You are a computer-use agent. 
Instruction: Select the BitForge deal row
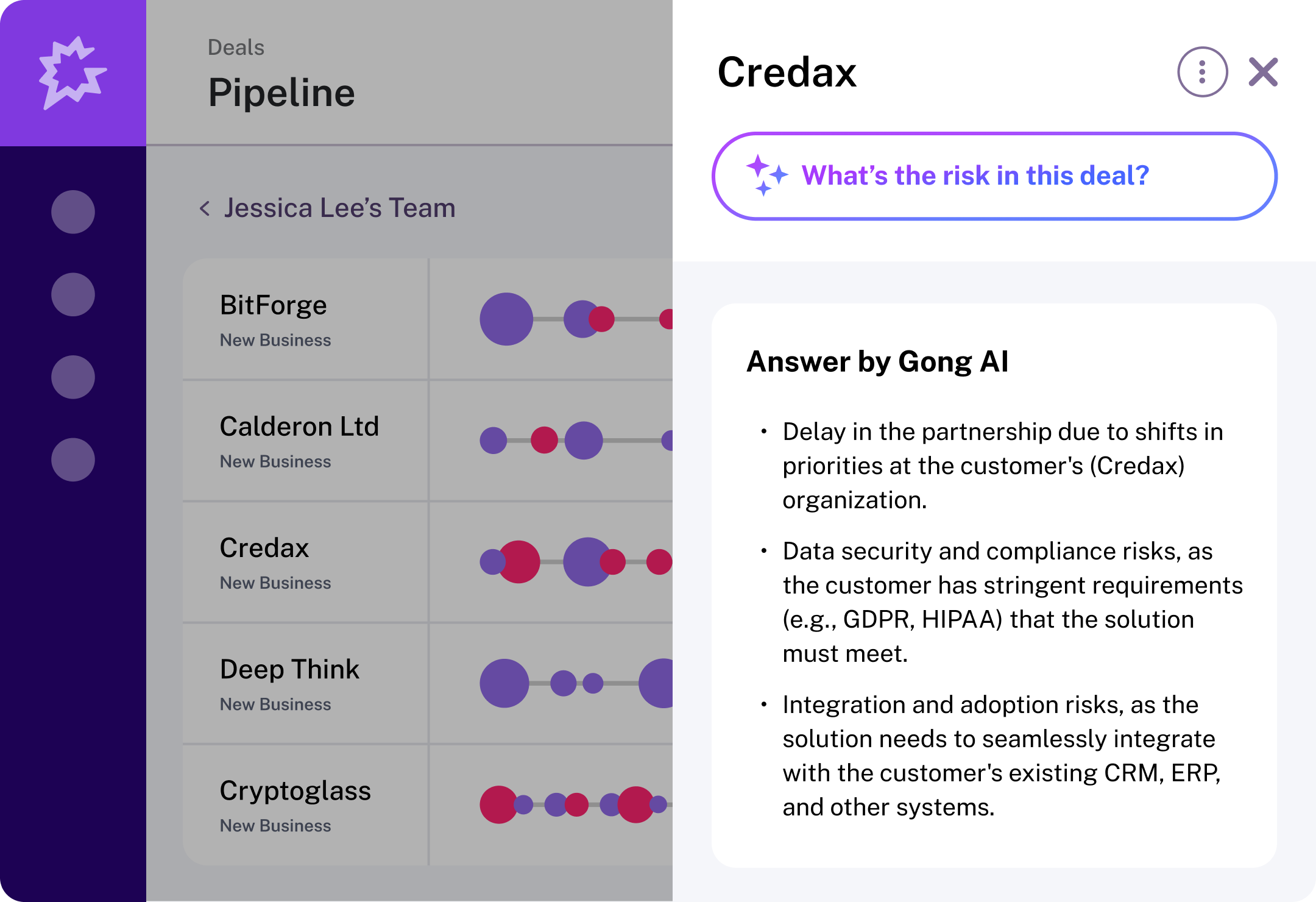click(x=273, y=305)
